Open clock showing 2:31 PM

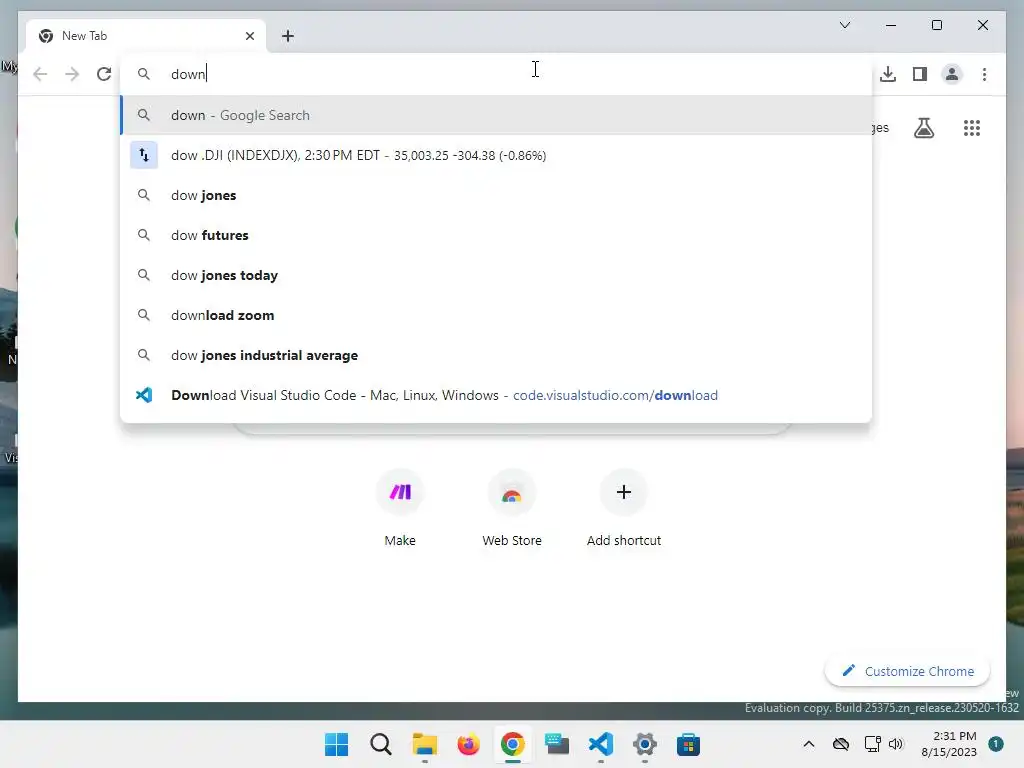point(949,744)
